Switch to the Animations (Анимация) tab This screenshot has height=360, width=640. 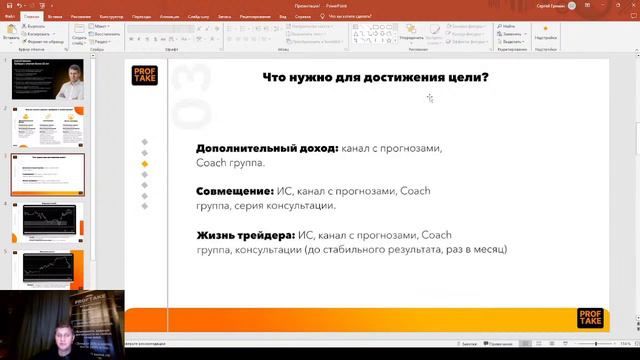click(x=169, y=17)
